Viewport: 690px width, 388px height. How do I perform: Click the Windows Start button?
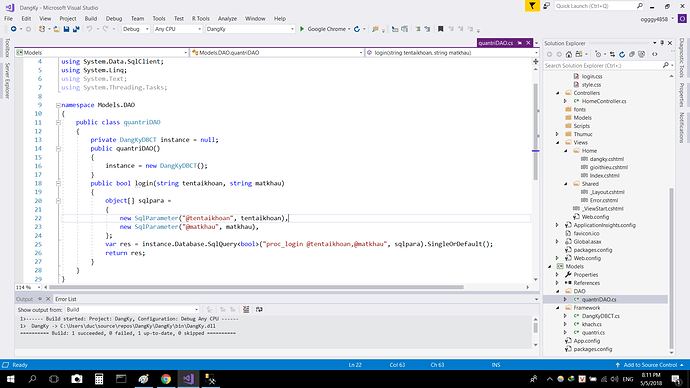click(10, 379)
